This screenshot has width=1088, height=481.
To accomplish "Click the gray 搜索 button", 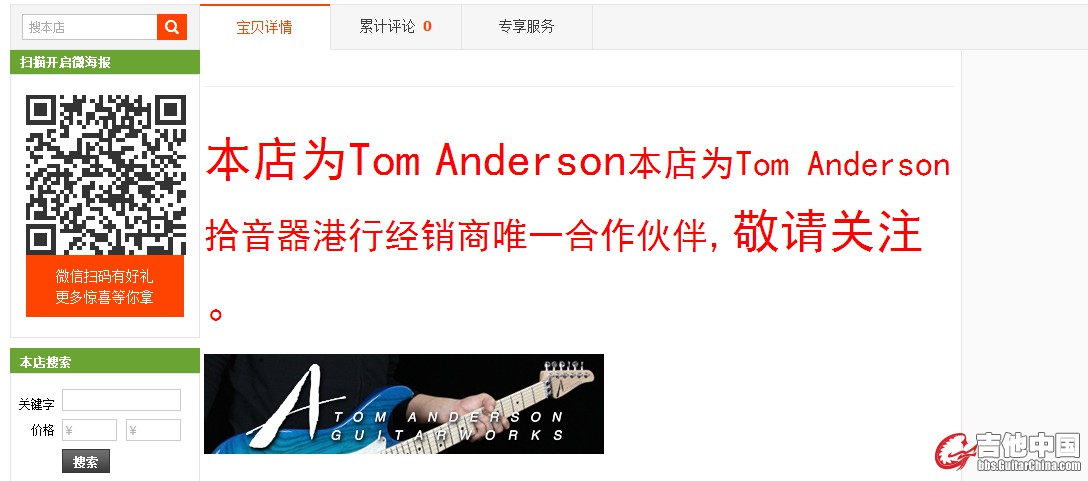I will coord(86,462).
